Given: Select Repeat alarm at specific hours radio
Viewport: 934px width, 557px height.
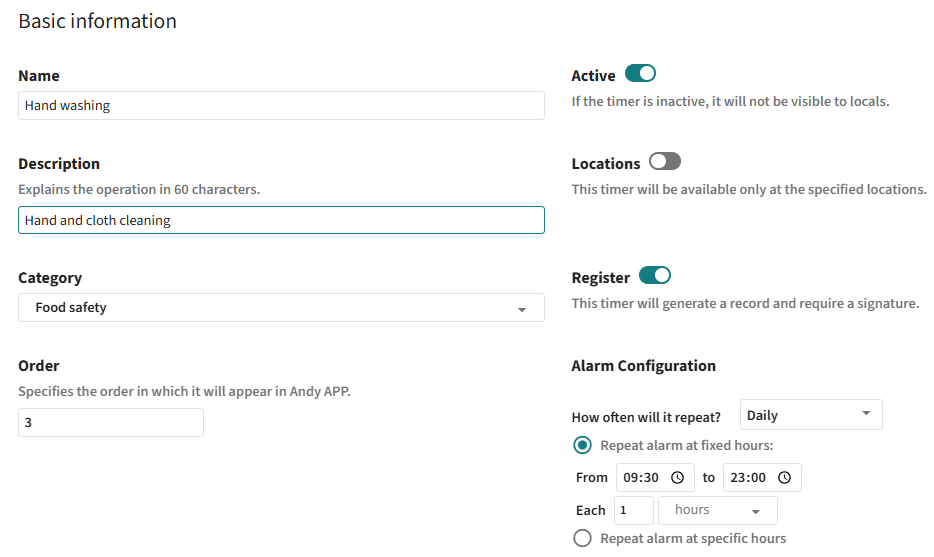Looking at the screenshot, I should pos(582,538).
